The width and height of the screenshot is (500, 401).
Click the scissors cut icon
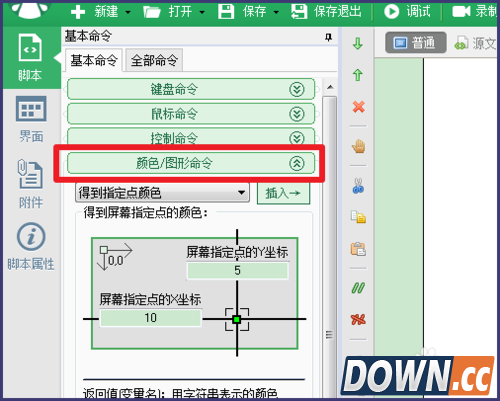pos(358,186)
